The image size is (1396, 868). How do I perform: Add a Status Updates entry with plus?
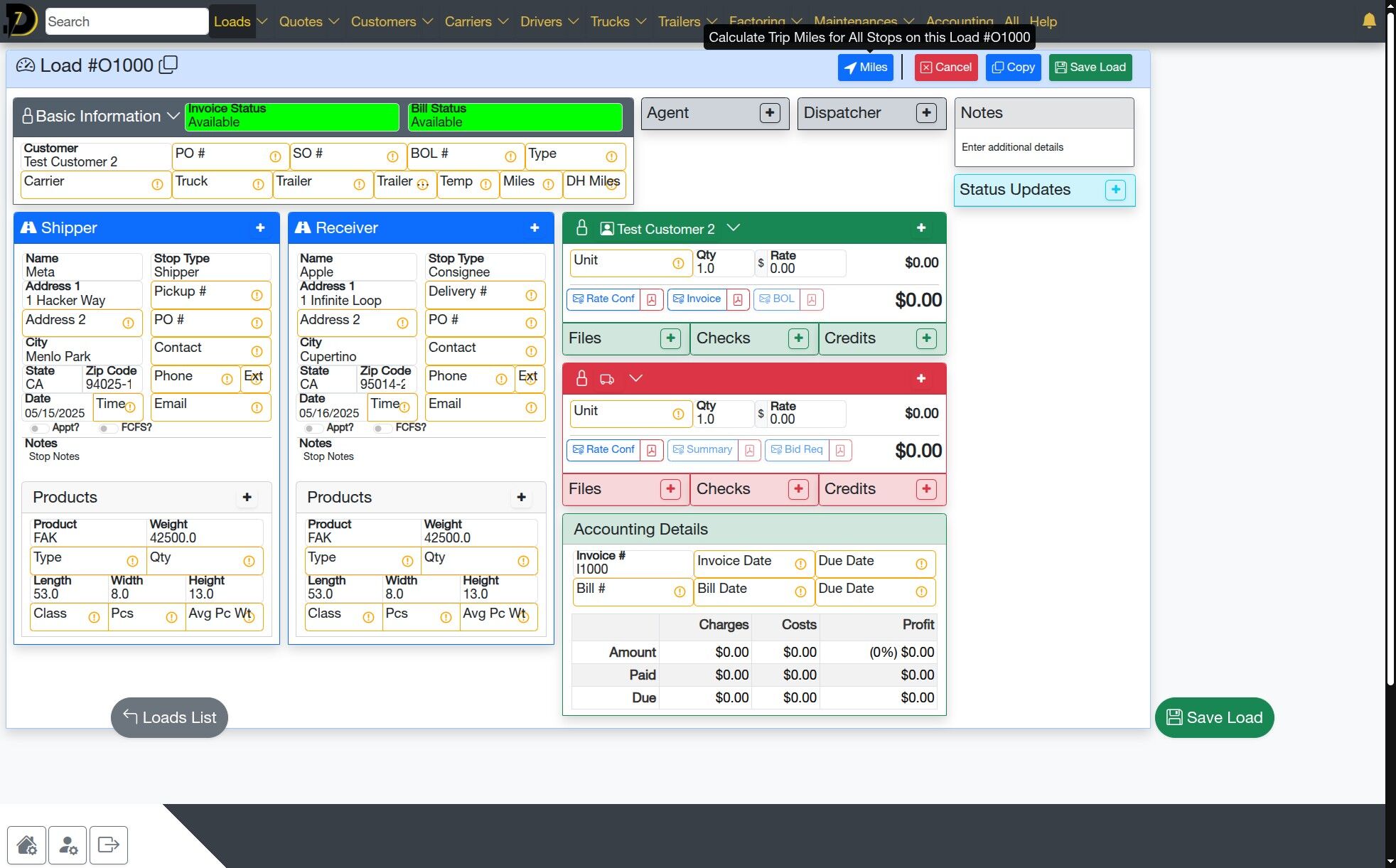coord(1115,190)
